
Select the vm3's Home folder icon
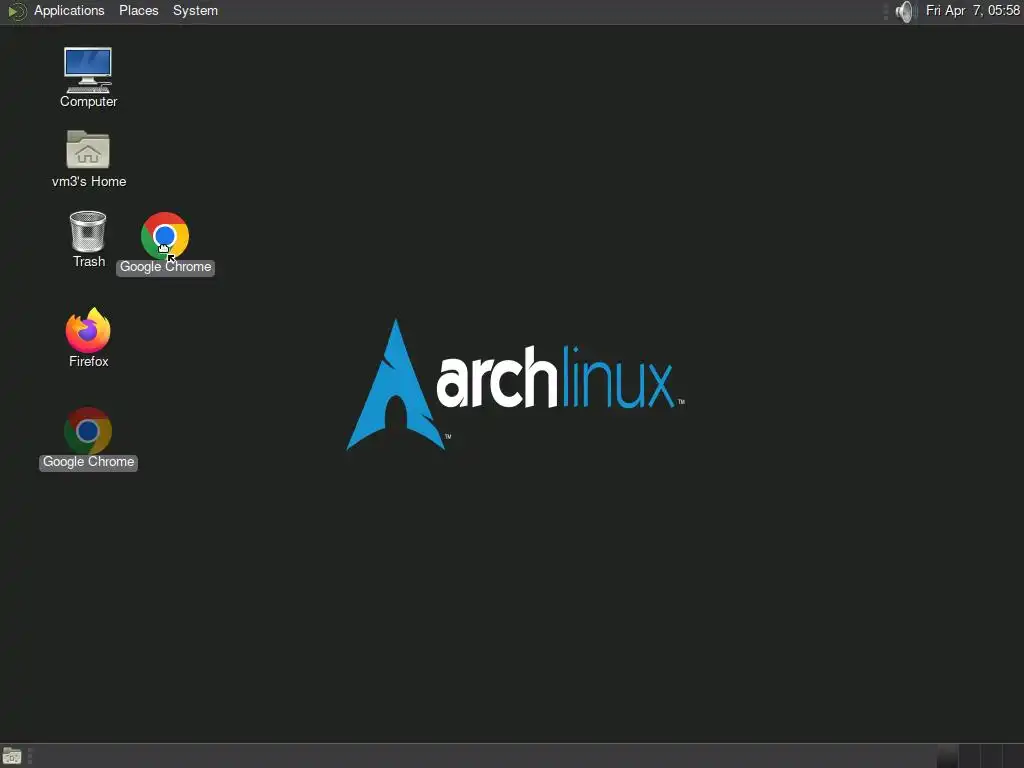(x=88, y=150)
